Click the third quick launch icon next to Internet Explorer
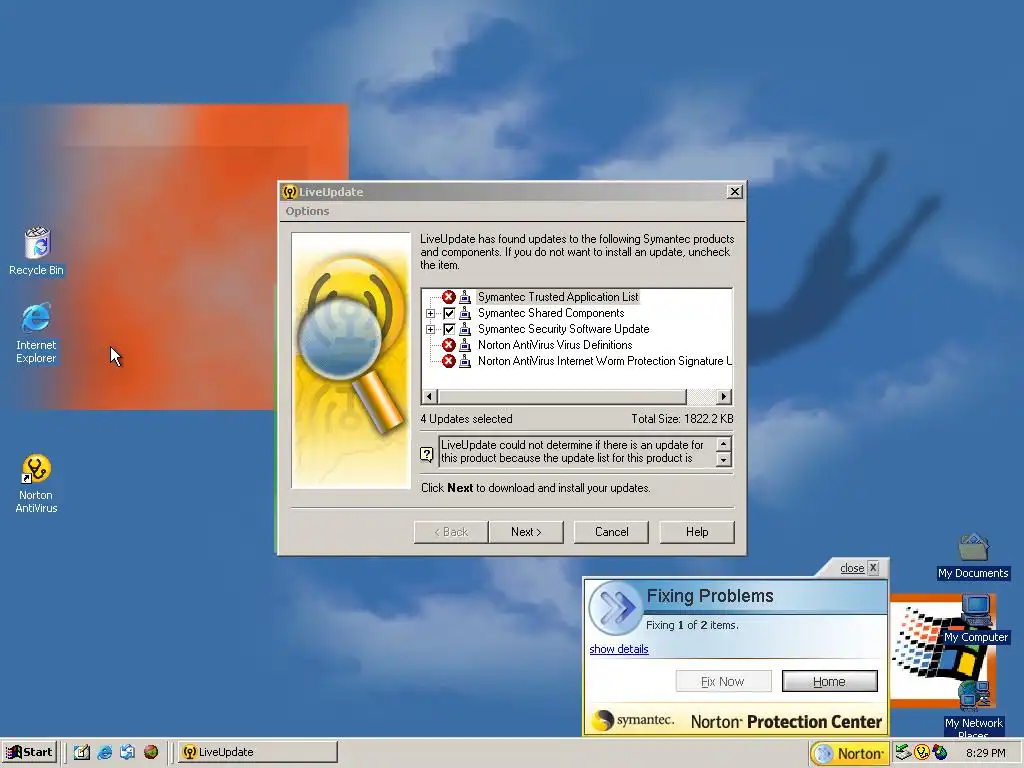 tap(127, 752)
